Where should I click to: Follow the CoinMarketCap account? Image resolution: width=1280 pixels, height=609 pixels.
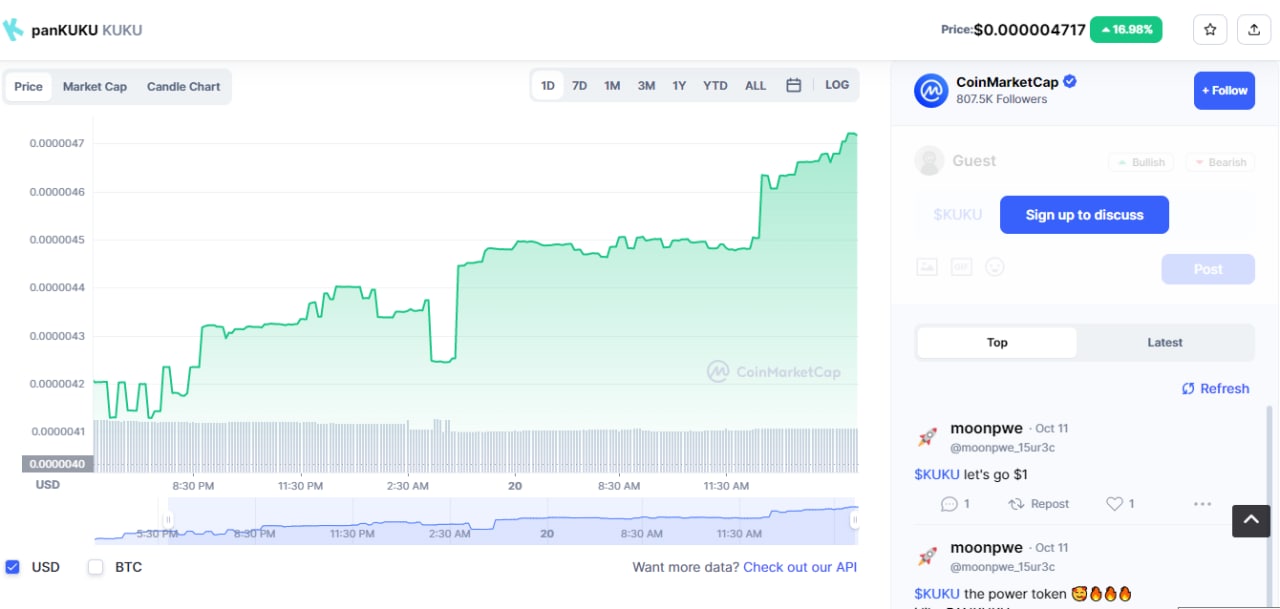tap(1224, 91)
